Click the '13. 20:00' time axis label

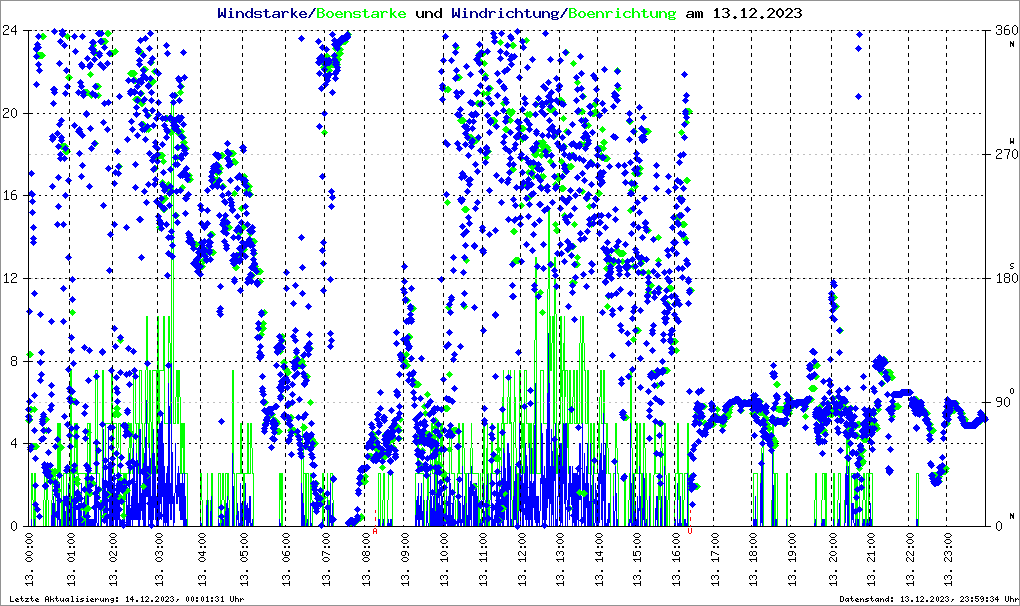tap(832, 559)
